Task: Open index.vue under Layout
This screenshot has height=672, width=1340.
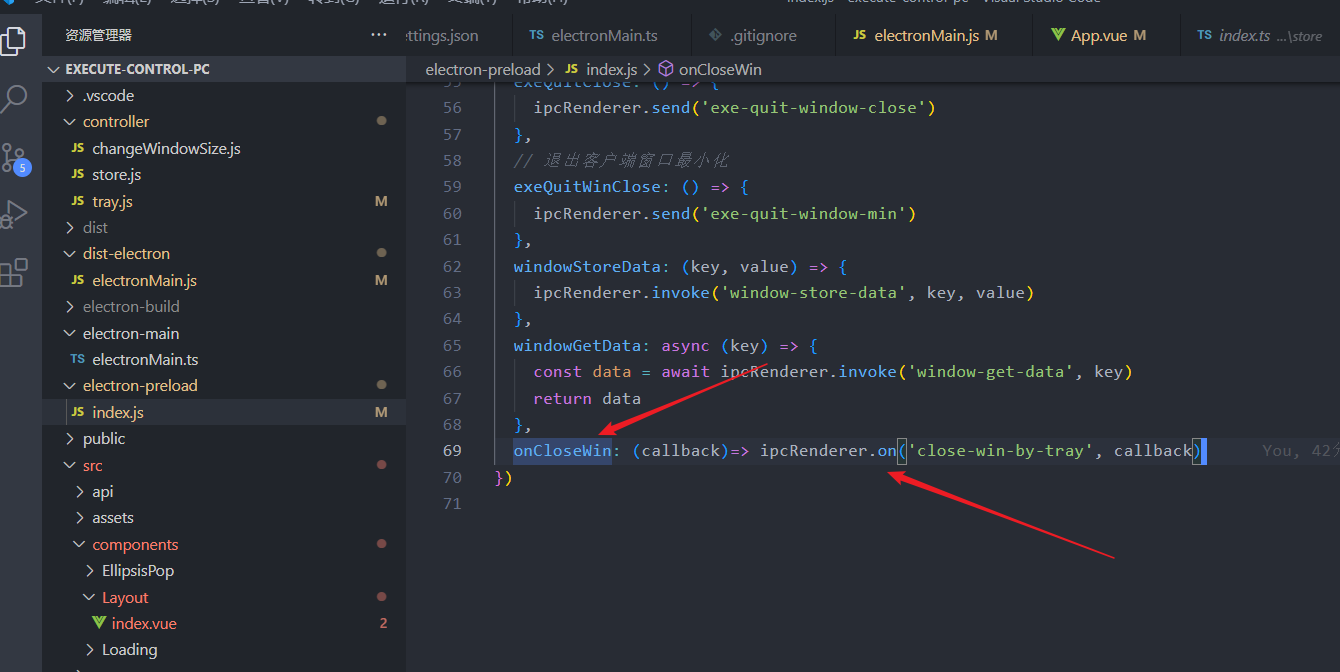Action: tap(144, 624)
